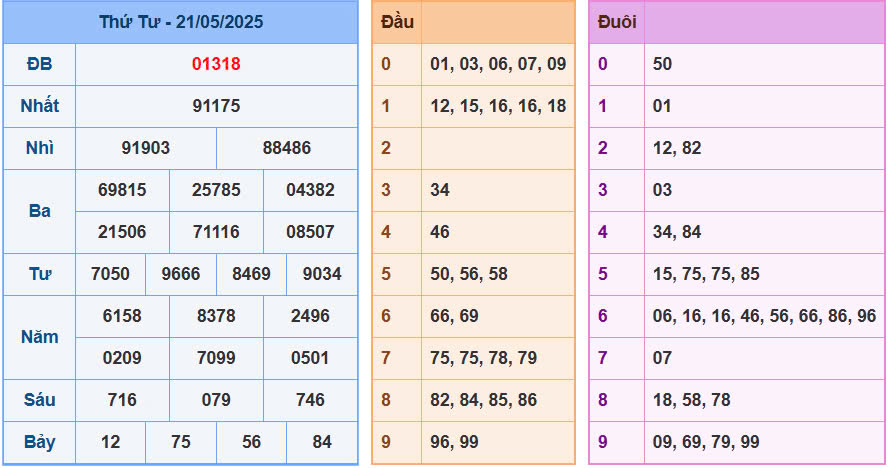
Task: Select the Đuôi row values 15, 75, 75, 85
Action: tap(706, 274)
